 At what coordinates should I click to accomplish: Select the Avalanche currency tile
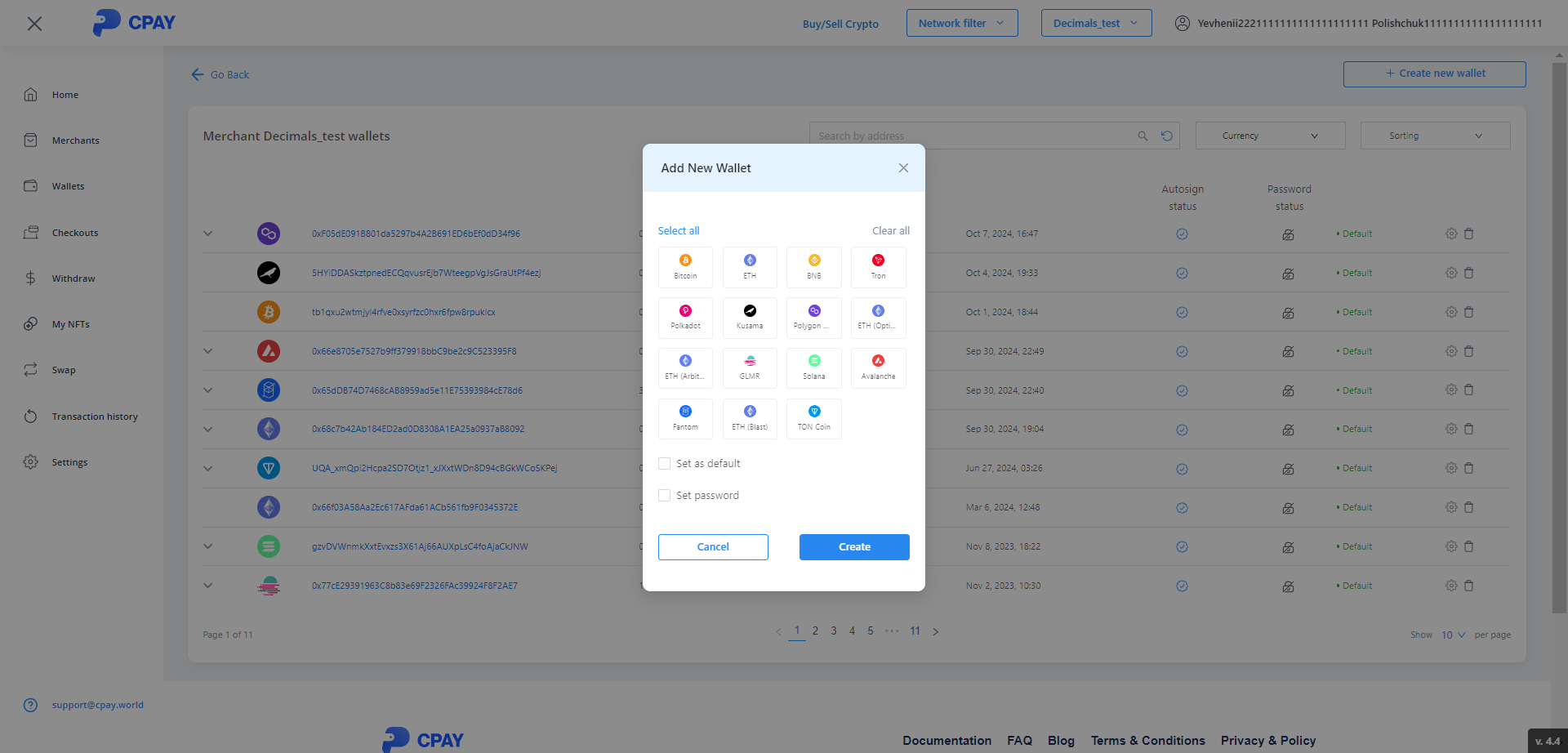878,368
